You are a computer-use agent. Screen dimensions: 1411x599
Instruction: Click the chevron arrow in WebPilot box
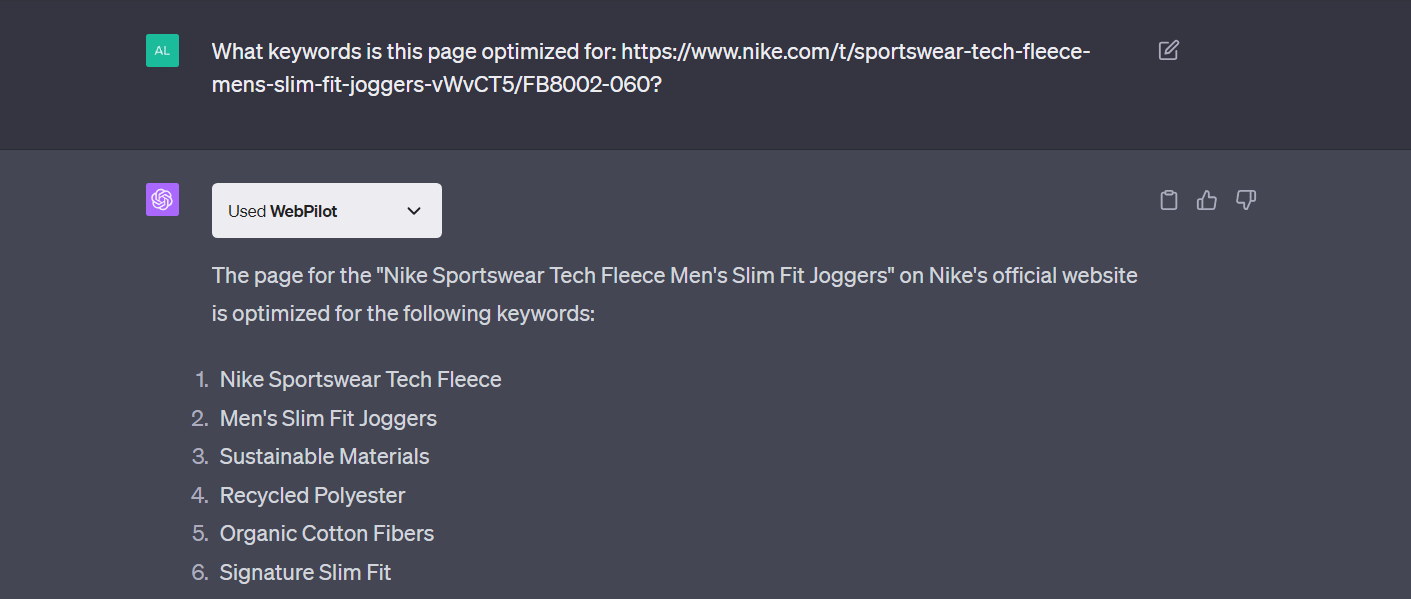(414, 211)
